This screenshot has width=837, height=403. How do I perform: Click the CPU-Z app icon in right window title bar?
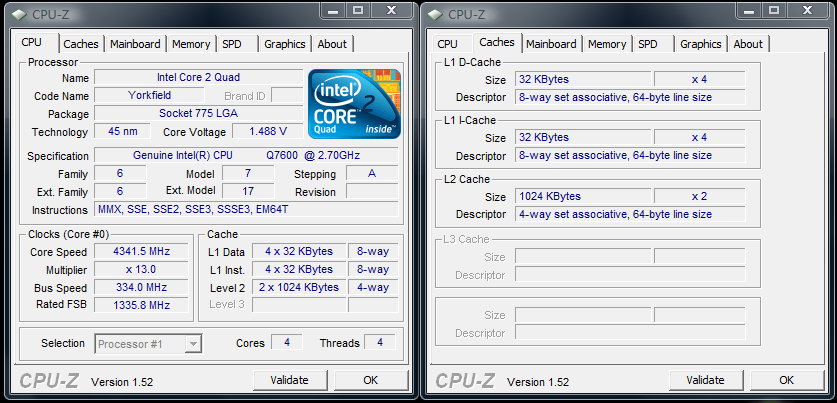click(436, 14)
